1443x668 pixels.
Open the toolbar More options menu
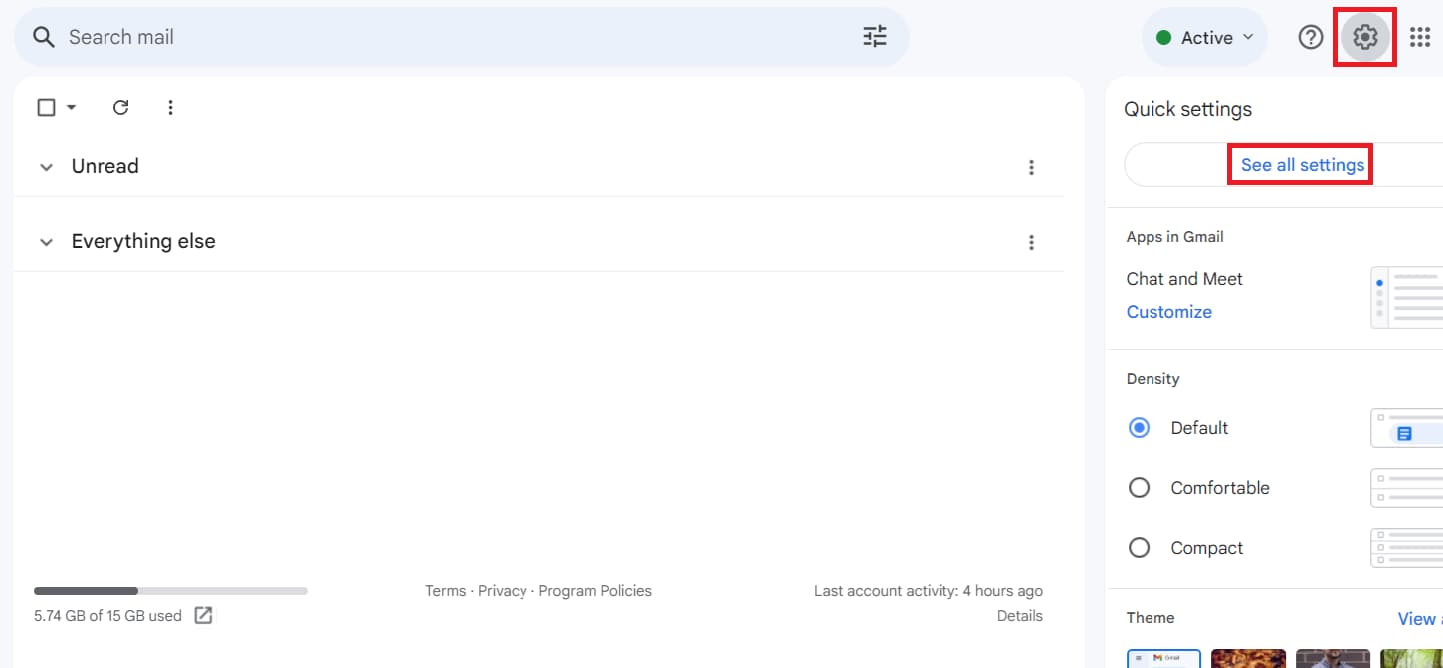click(x=170, y=107)
